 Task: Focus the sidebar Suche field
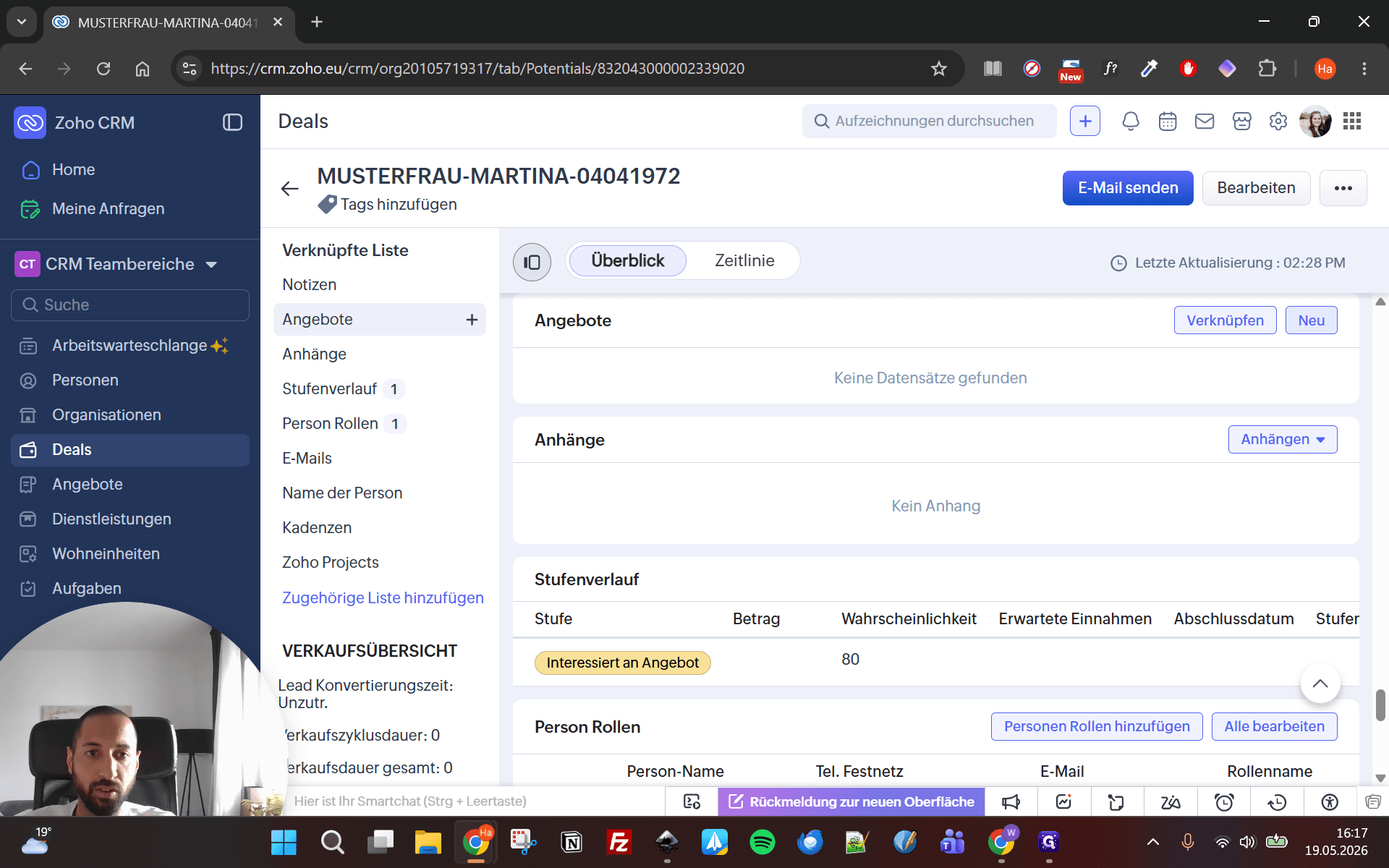coord(130,305)
